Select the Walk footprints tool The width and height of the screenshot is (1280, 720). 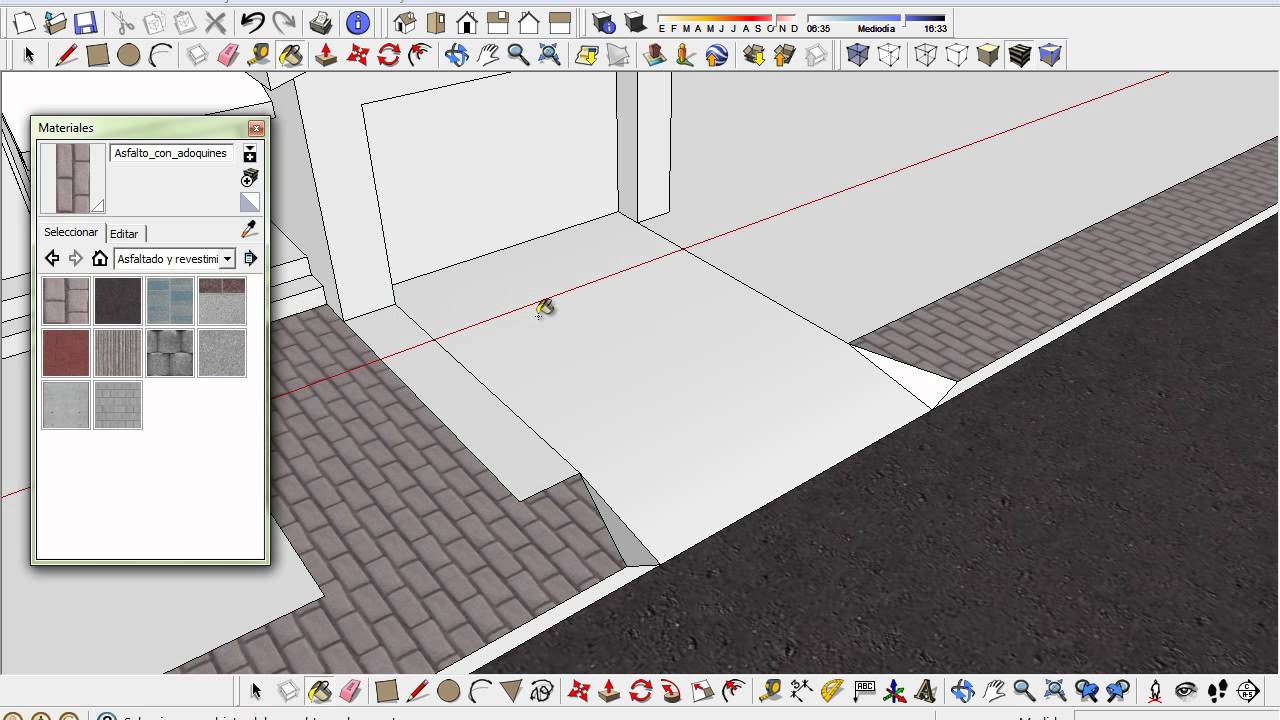tap(1217, 690)
